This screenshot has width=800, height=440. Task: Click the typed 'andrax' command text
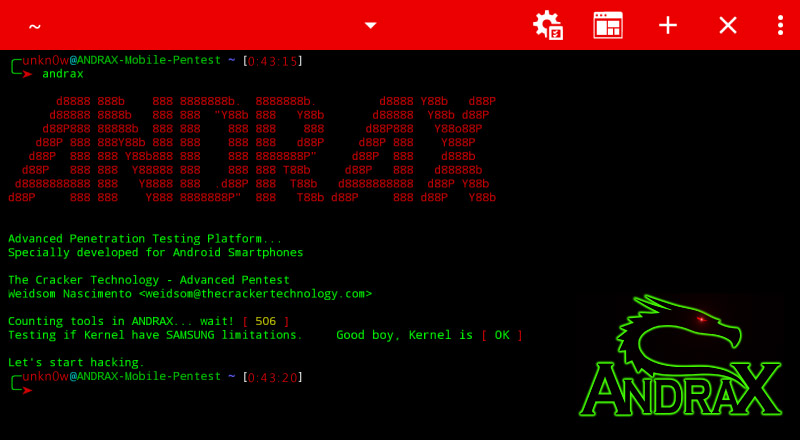[63, 74]
